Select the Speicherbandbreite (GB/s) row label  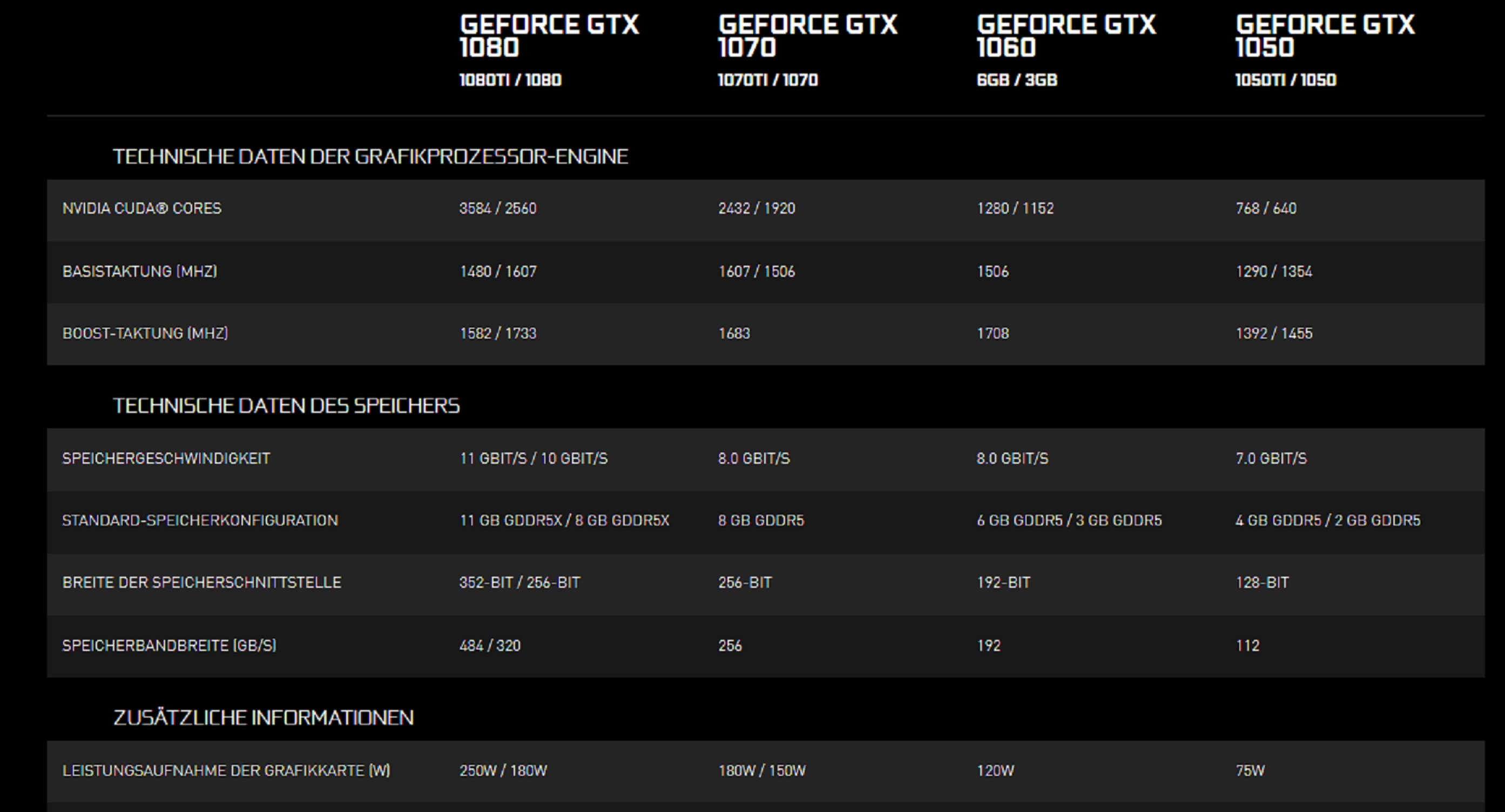pos(169,646)
